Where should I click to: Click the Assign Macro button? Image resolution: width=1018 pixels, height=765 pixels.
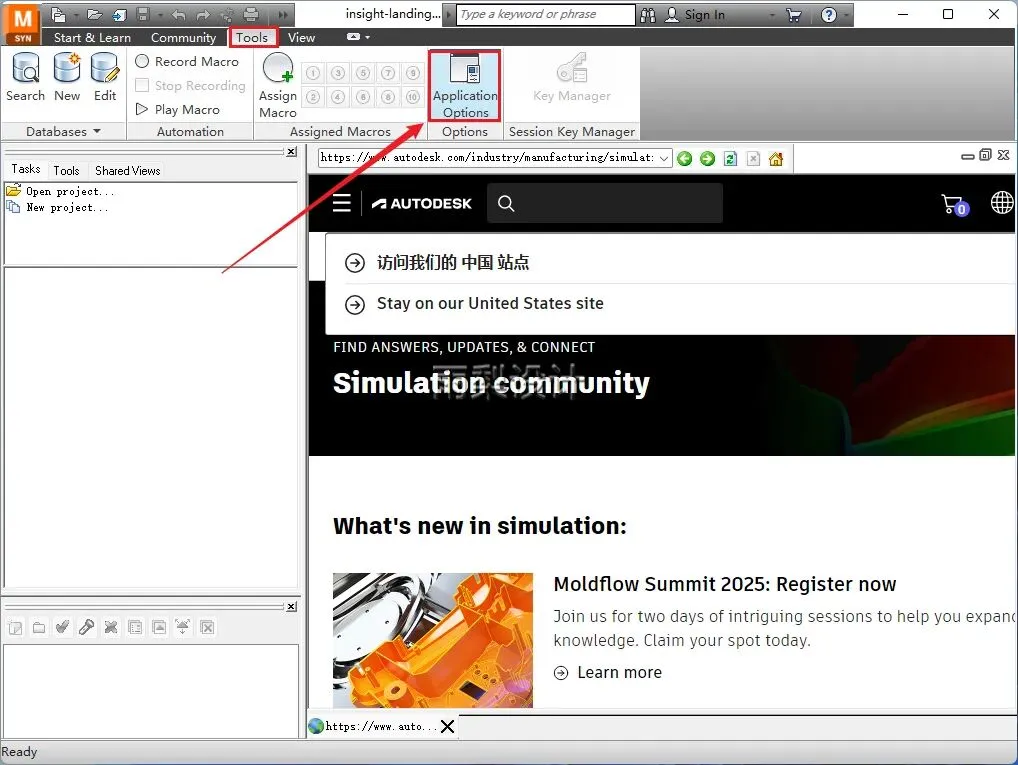(278, 86)
